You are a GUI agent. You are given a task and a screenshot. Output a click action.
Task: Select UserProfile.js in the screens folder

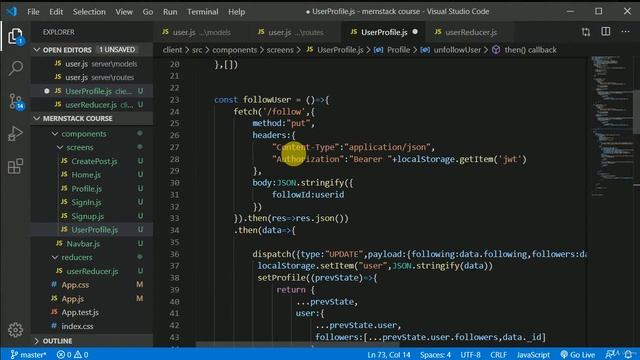click(92, 230)
